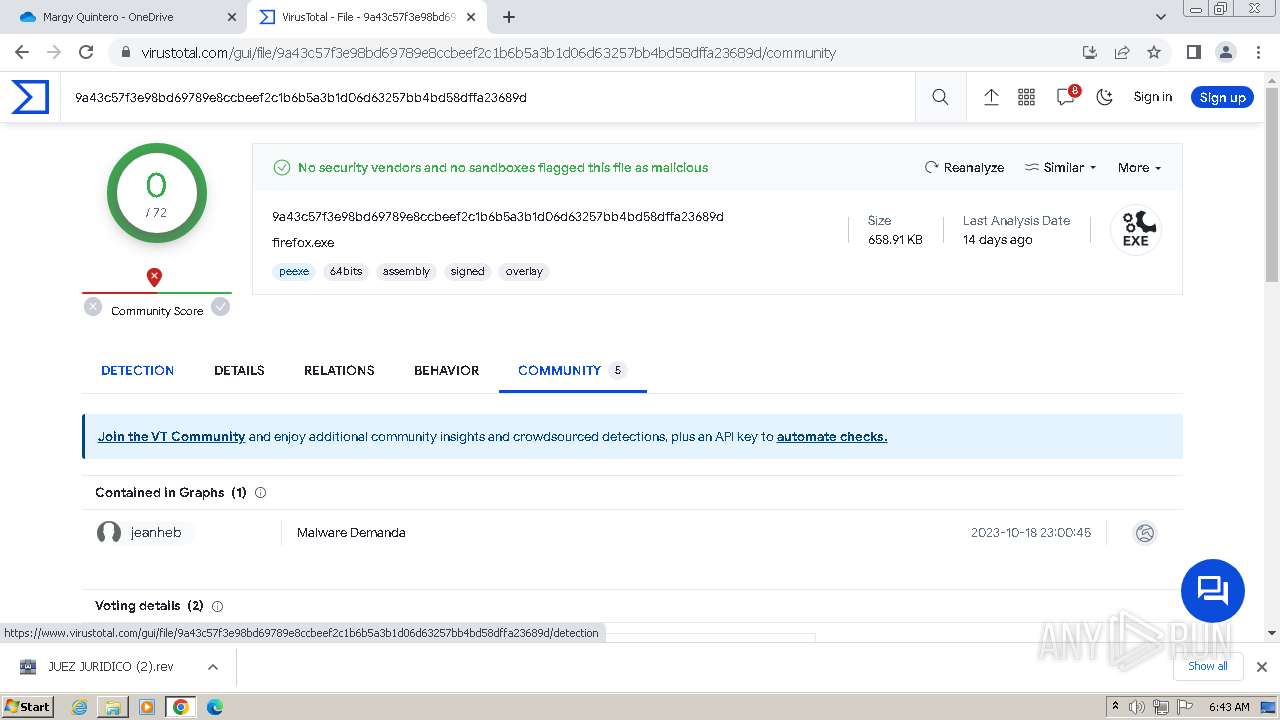1280x720 pixels.
Task: Click the Reanalyze button
Action: [964, 167]
